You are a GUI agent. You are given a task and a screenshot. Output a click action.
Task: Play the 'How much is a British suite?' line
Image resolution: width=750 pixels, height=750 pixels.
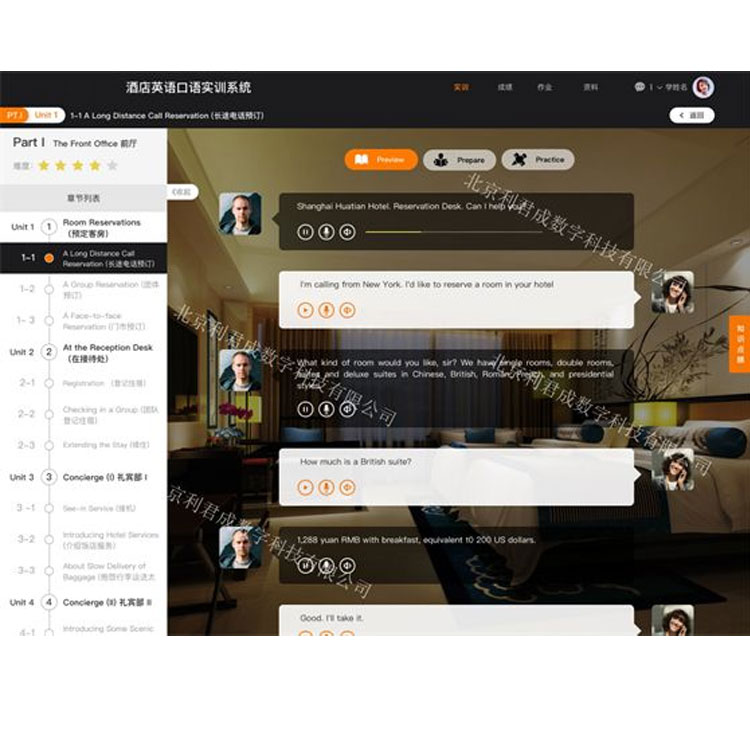click(305, 487)
